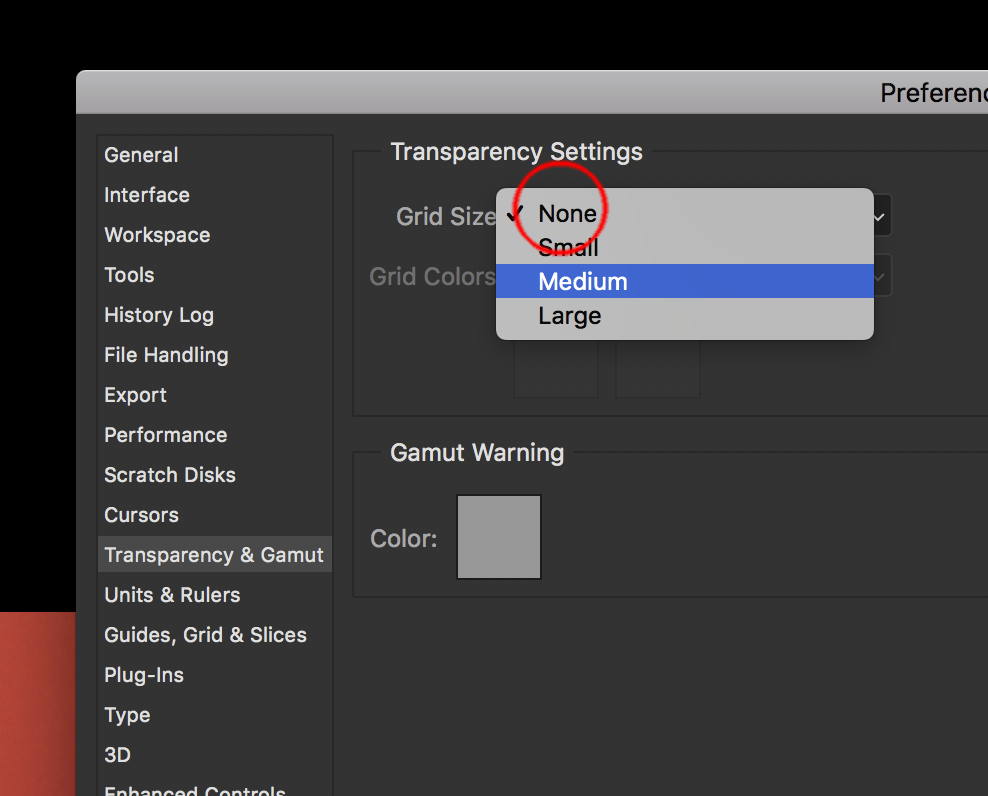Switch to Units & Rulers section

pos(172,595)
